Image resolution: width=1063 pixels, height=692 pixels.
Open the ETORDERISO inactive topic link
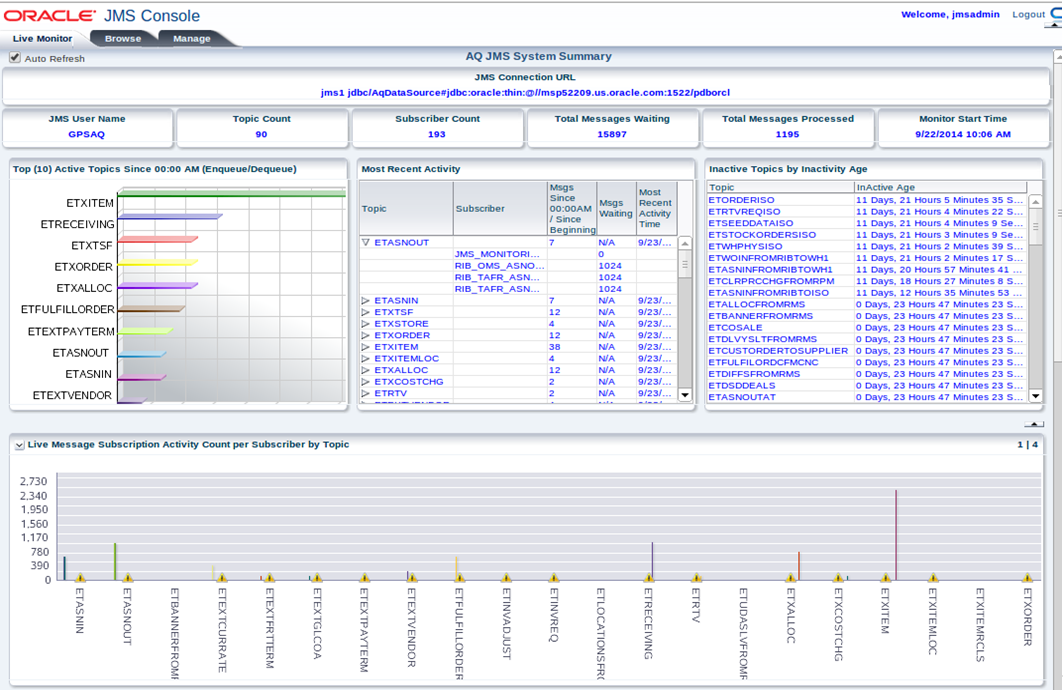click(x=743, y=202)
